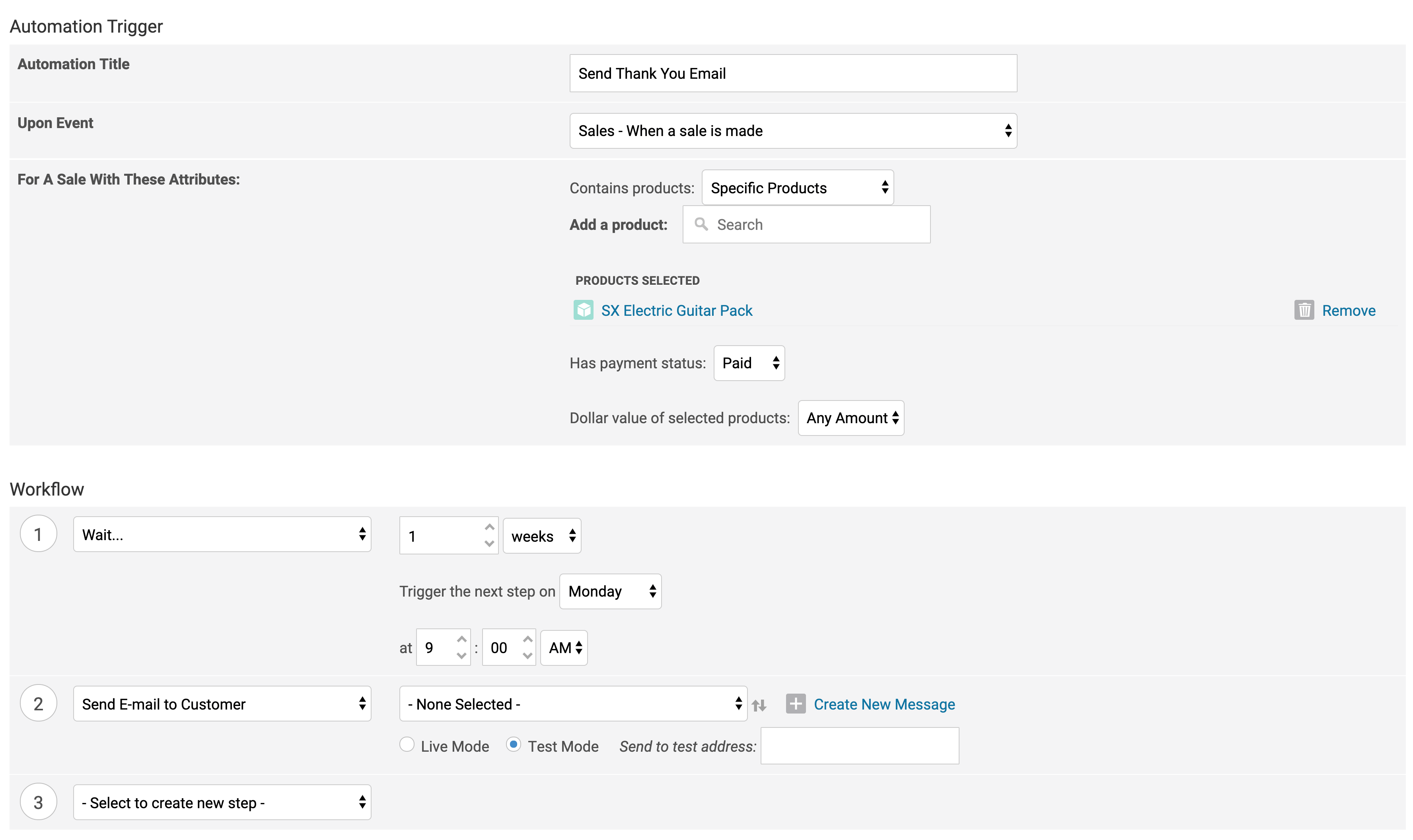Click the Remove link
This screenshot has height=840, width=1413.
click(x=1349, y=310)
